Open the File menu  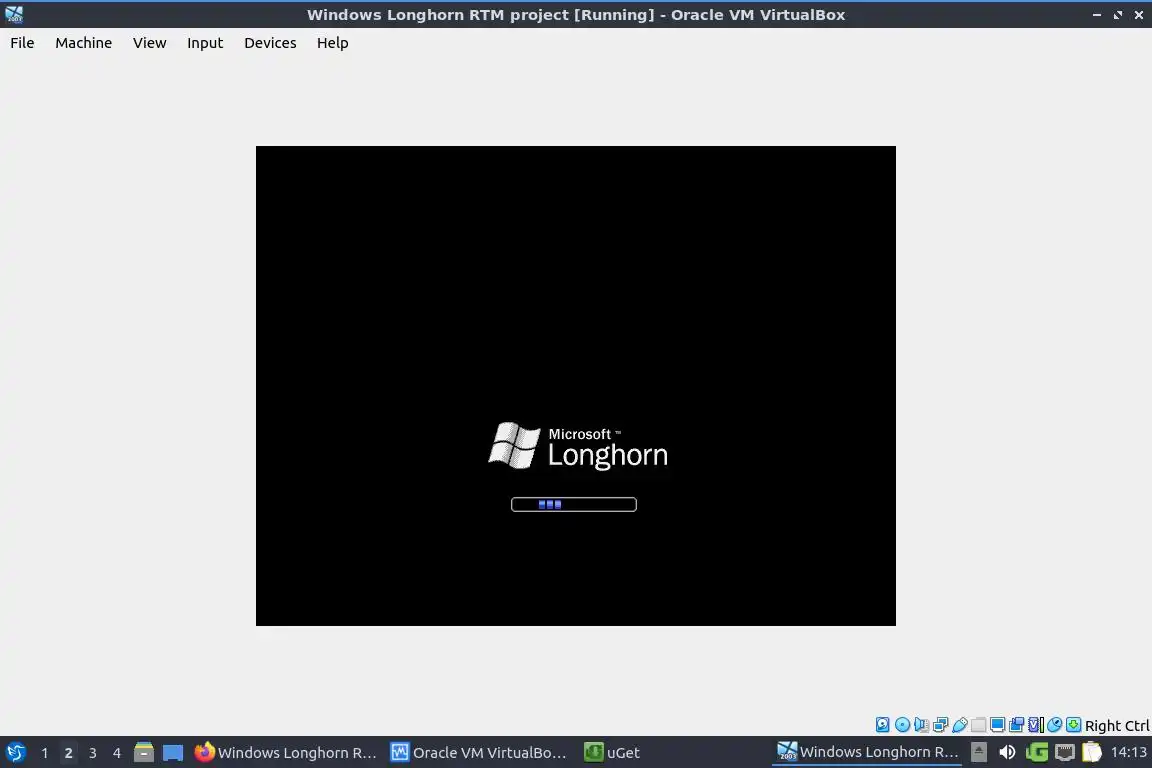[x=22, y=43]
